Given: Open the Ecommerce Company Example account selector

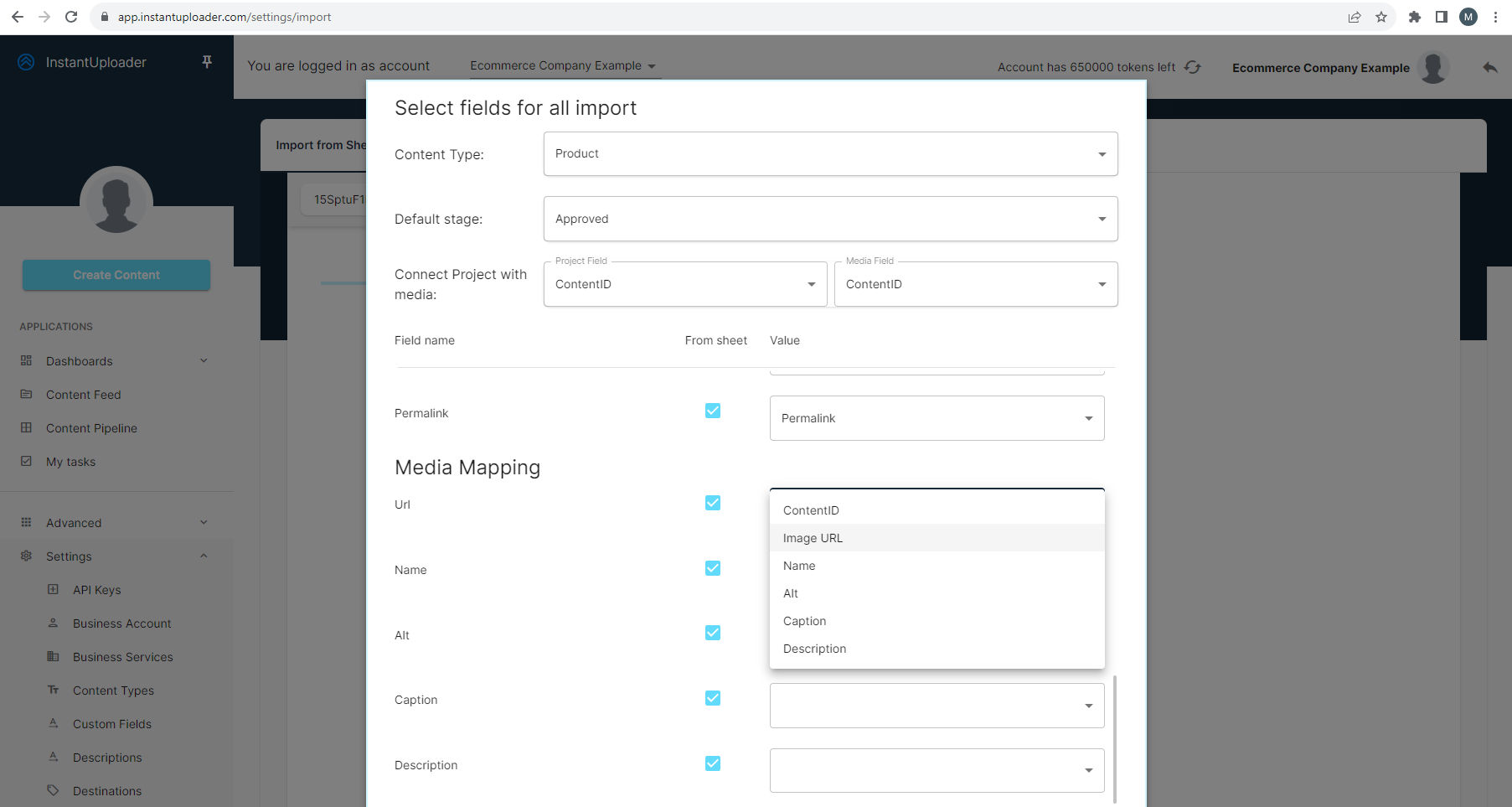Looking at the screenshot, I should pos(563,66).
